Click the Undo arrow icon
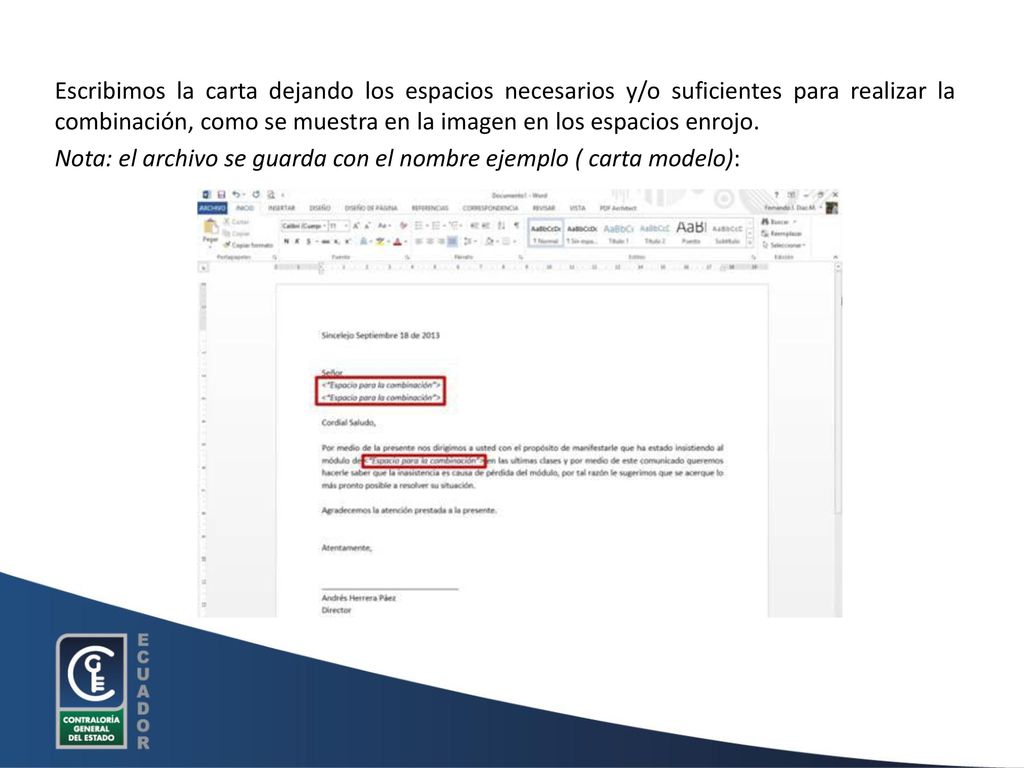Image resolution: width=1024 pixels, height=768 pixels. (x=236, y=195)
